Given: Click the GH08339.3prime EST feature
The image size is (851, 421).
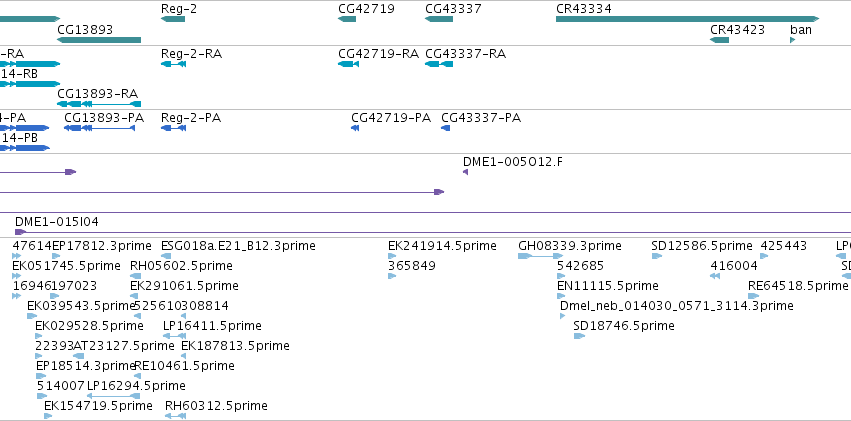Looking at the screenshot, I should [541, 256].
